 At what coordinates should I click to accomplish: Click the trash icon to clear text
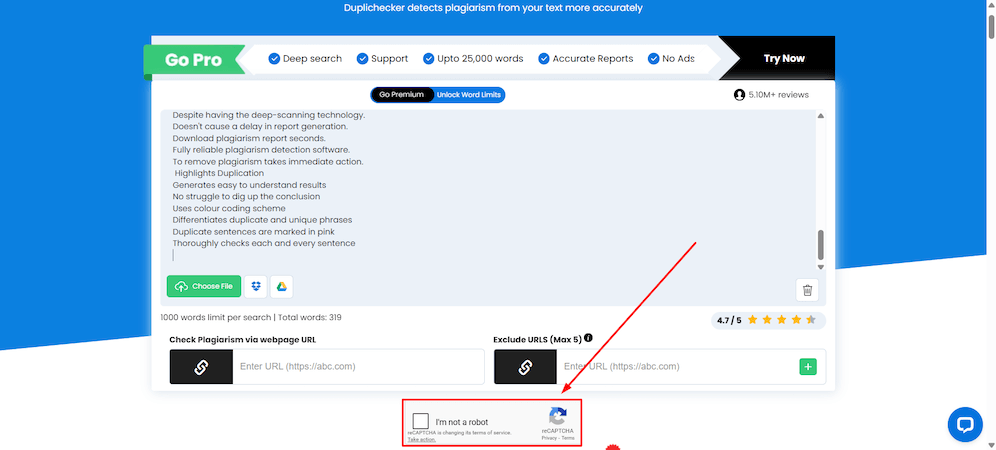click(x=807, y=290)
